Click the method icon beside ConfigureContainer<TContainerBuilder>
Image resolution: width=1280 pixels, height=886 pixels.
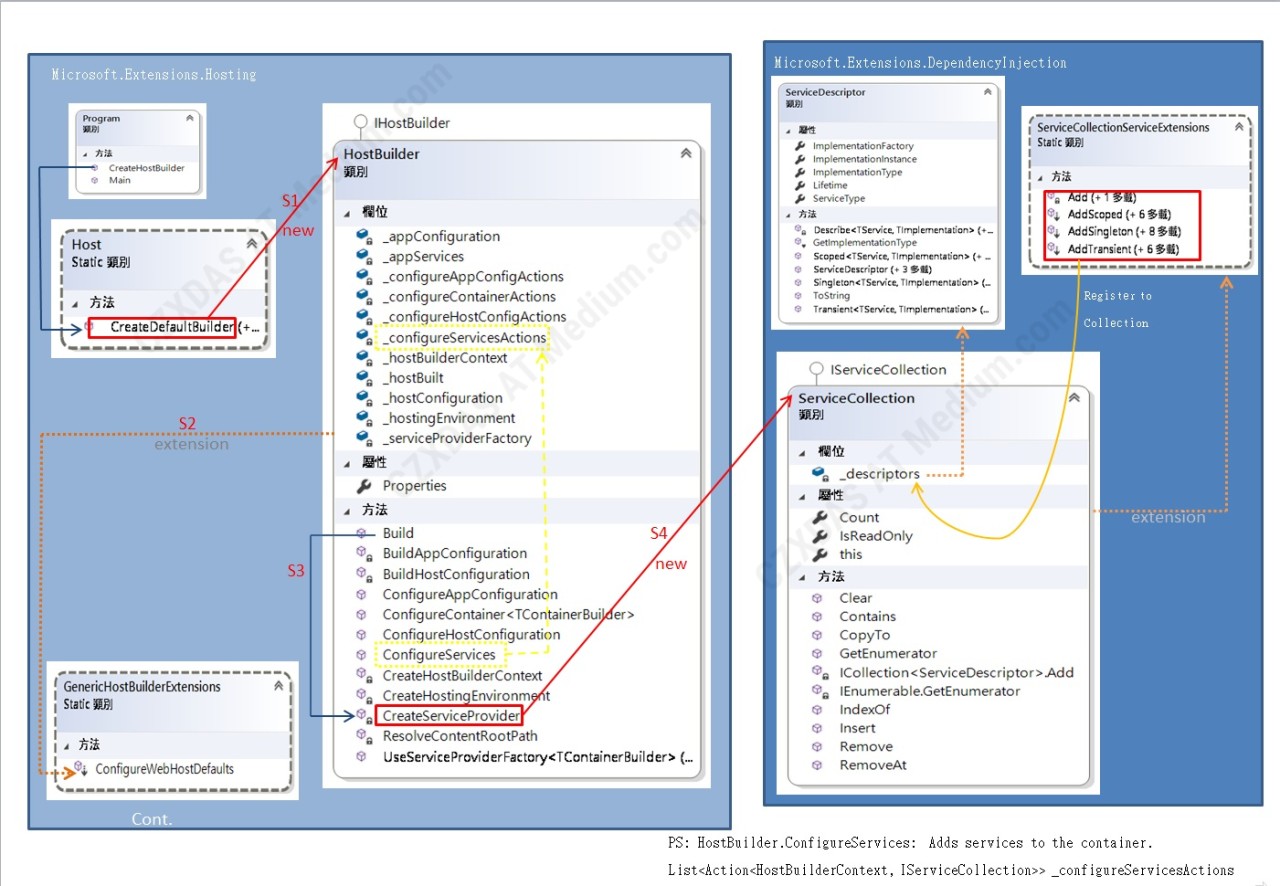click(x=363, y=614)
